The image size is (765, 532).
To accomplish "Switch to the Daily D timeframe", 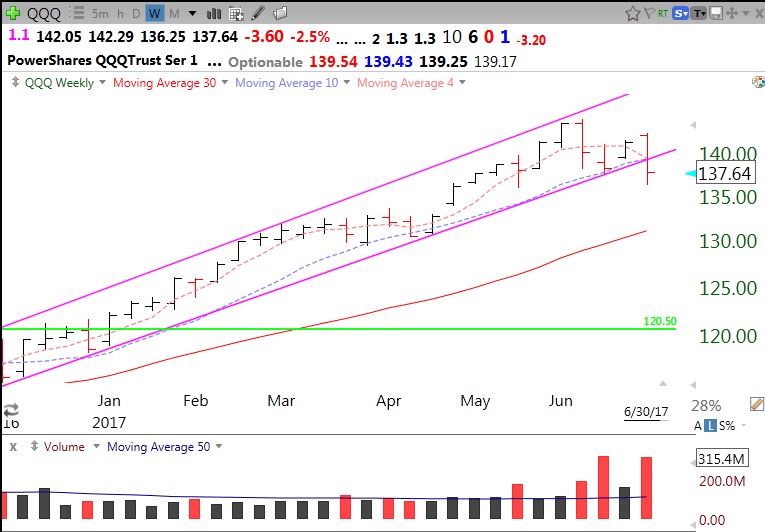I will coord(136,14).
